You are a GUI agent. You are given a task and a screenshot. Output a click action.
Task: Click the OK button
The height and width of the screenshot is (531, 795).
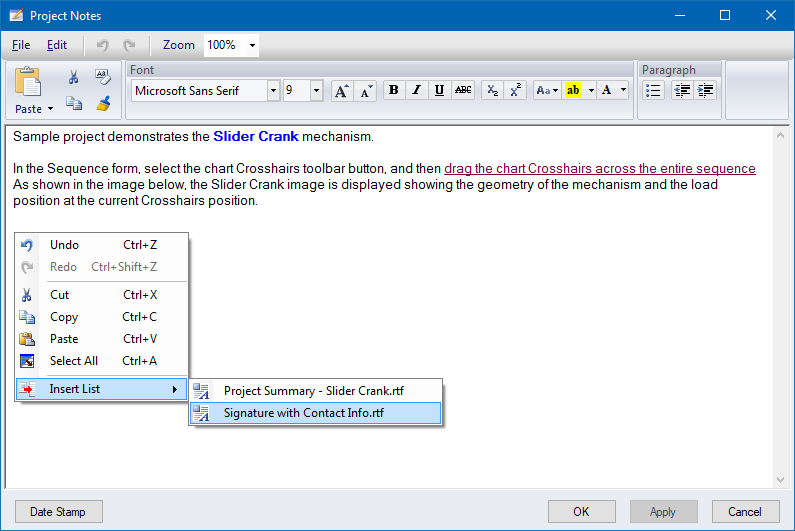pos(581,511)
